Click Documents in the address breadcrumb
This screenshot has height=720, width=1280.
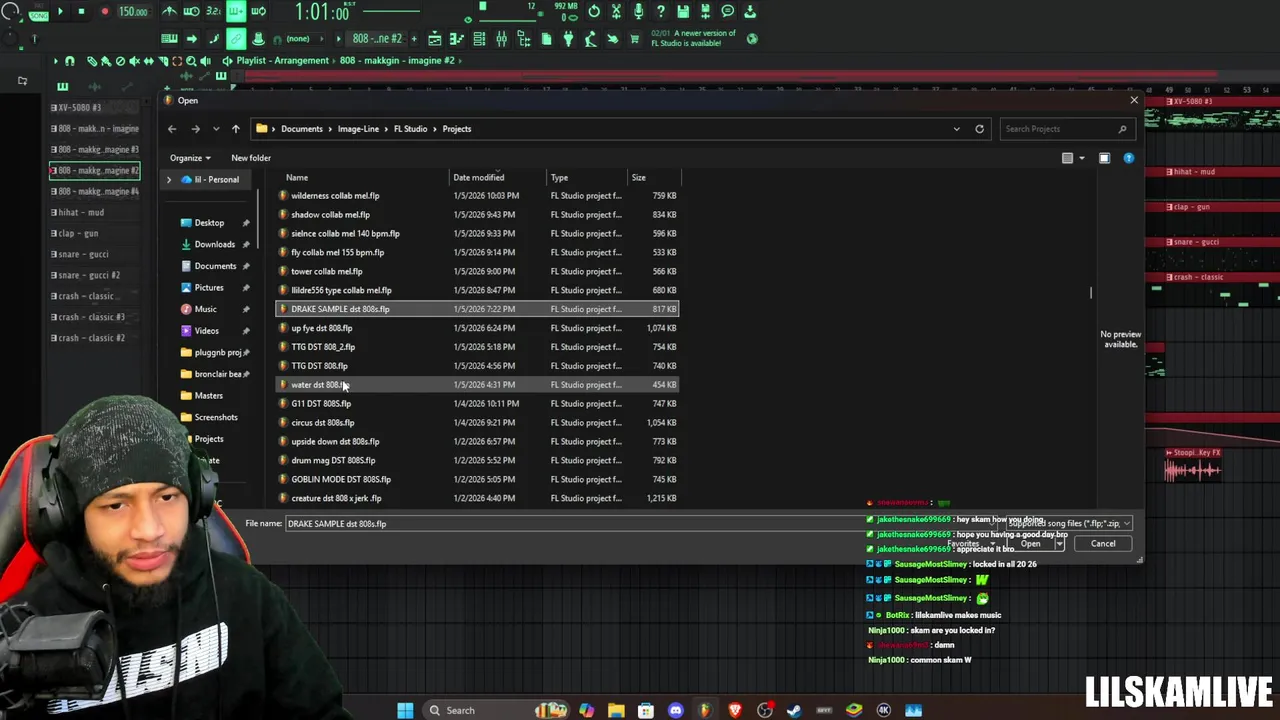click(x=301, y=129)
